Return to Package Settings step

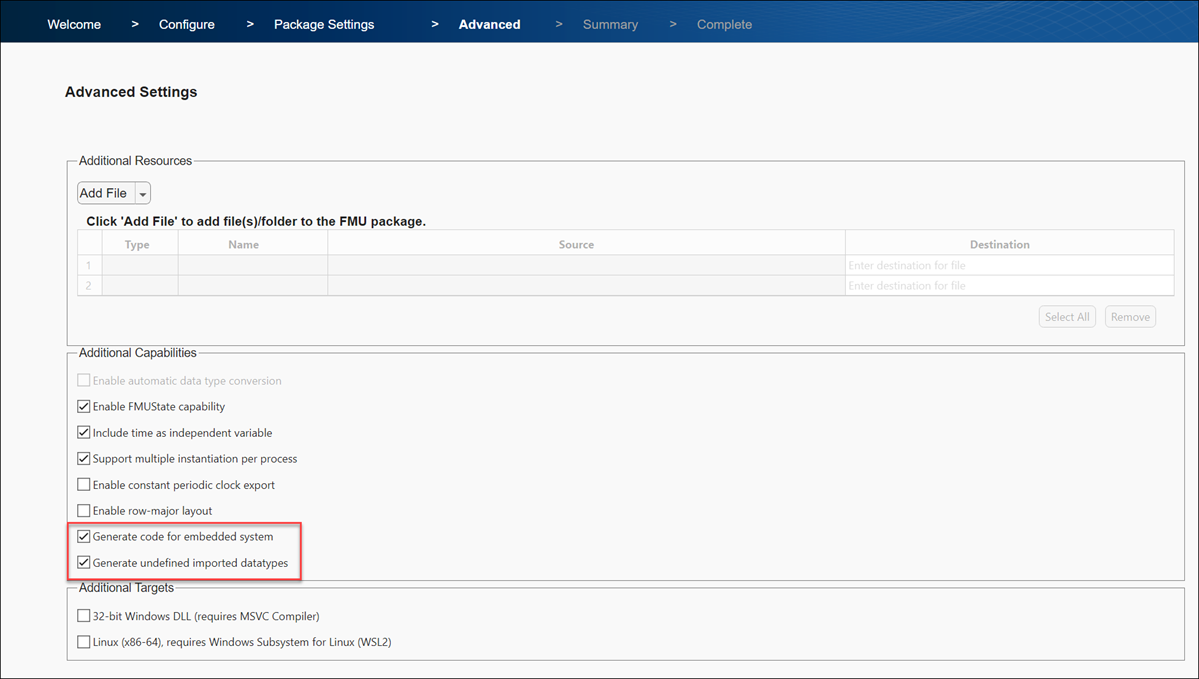coord(323,23)
